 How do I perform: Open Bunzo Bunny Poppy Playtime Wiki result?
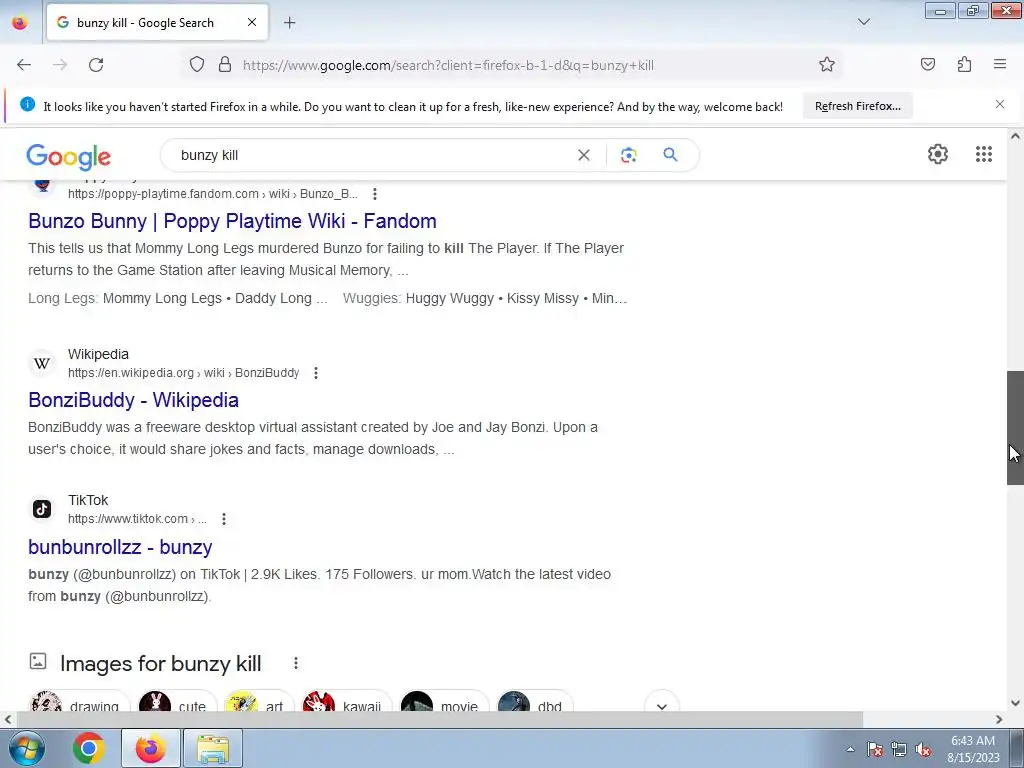[232, 221]
